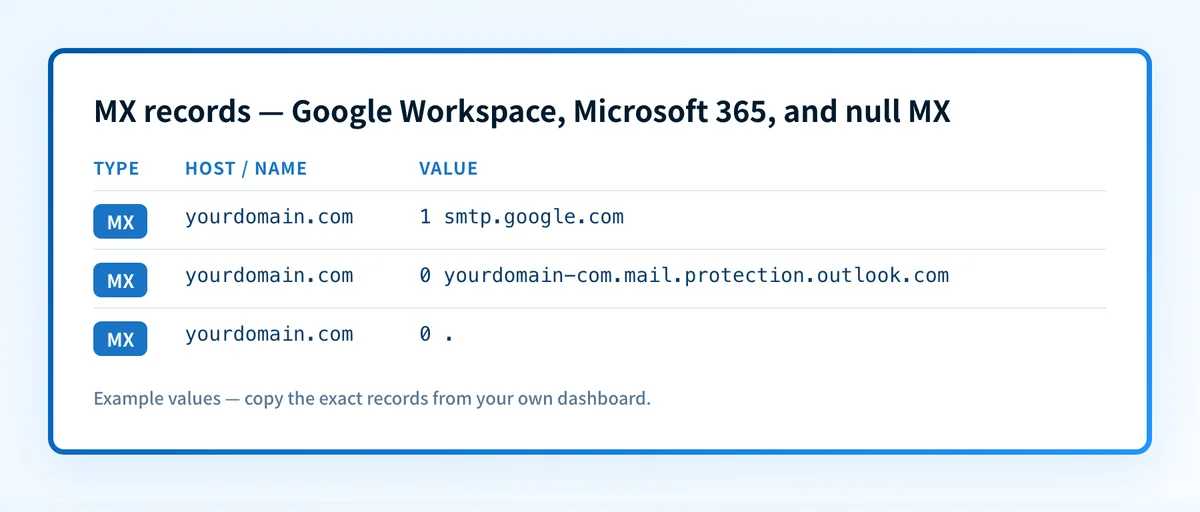The image size is (1200, 512).
Task: Click 'smtp.google.com' hostname text
Action: [534, 217]
